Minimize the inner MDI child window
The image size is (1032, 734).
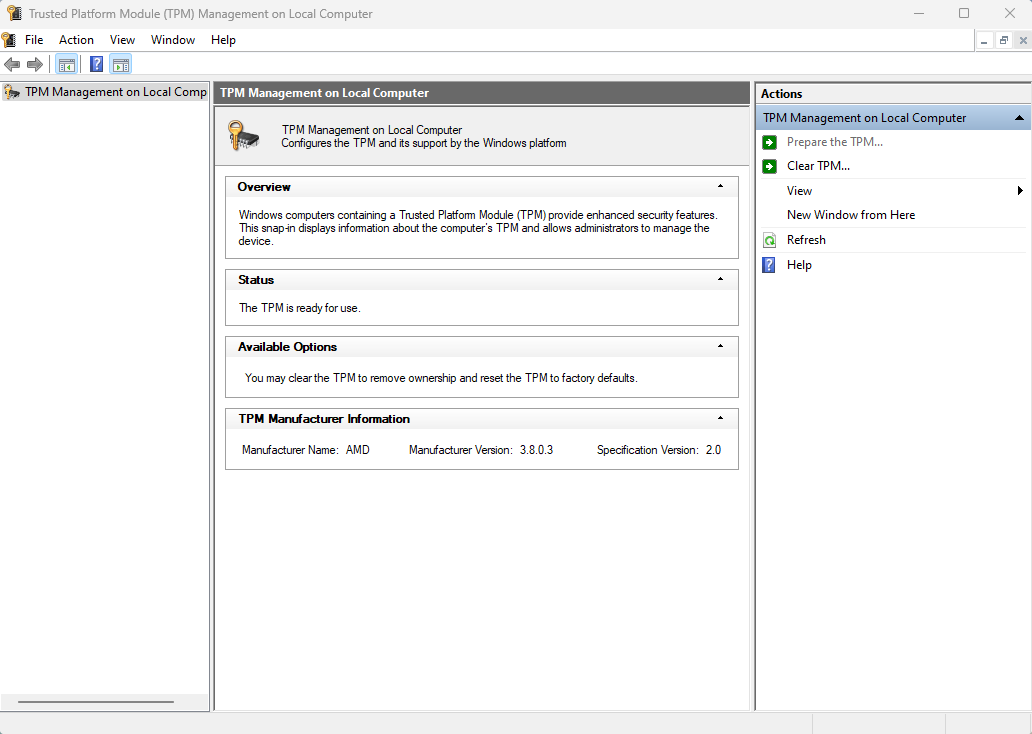coord(984,41)
